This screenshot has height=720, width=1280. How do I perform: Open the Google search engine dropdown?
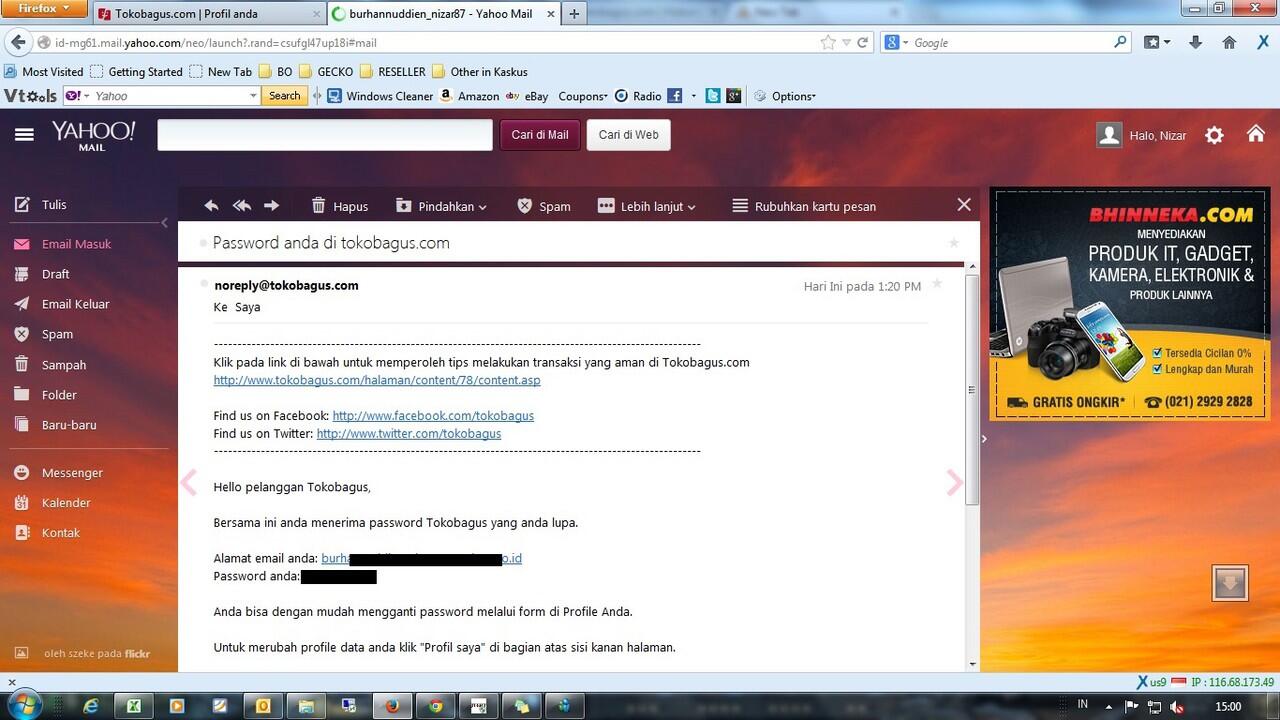(896, 43)
